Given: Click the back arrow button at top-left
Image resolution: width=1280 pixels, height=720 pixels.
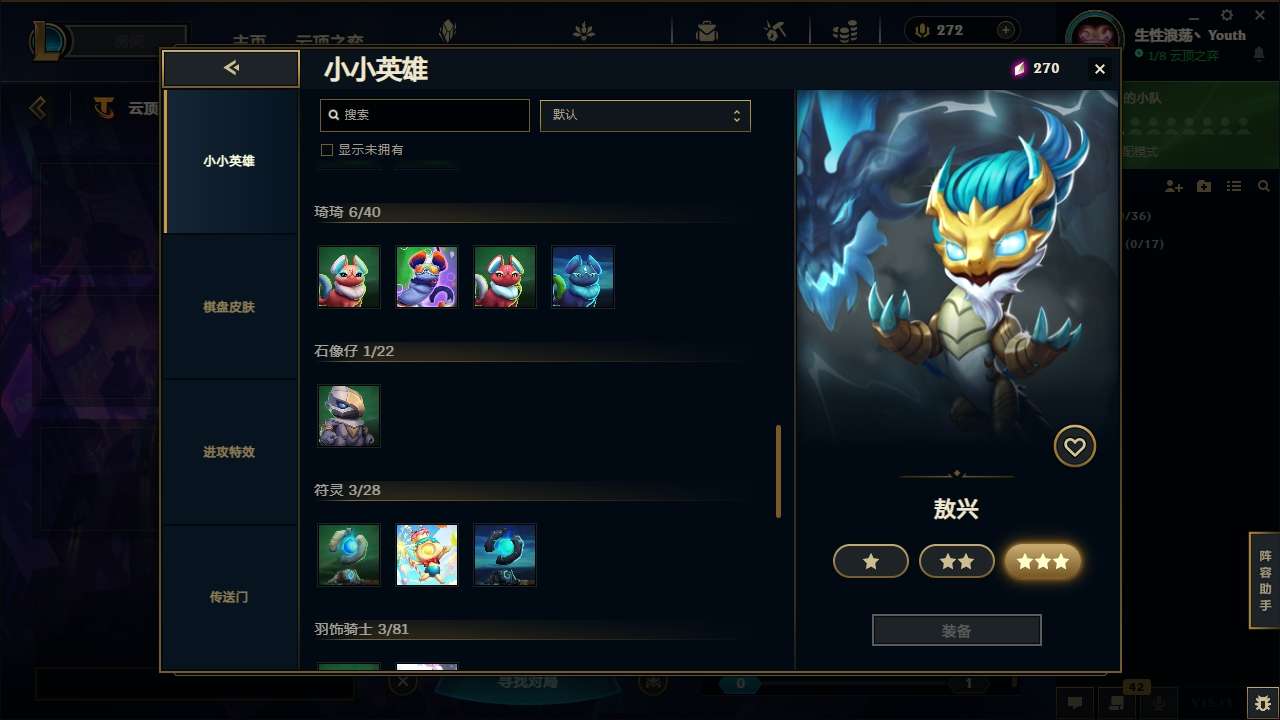Looking at the screenshot, I should click(x=231, y=68).
